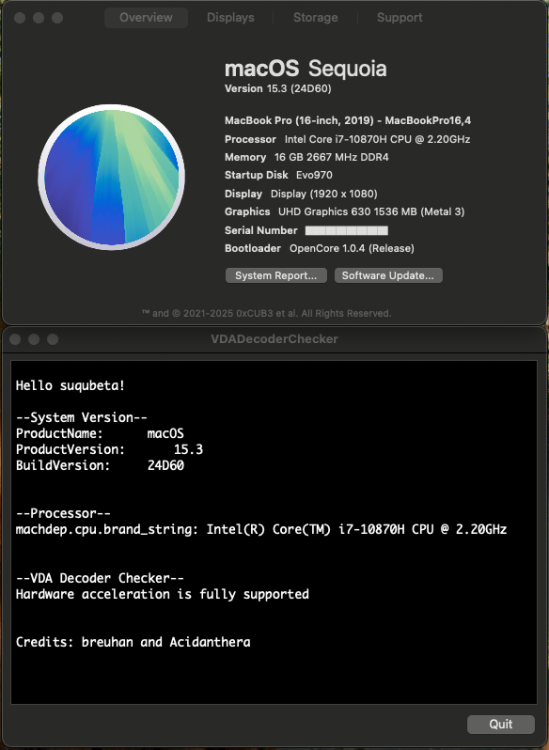Screen dimensions: 549x750
Task: Minimize the VDADecoderChecker window
Action: (33, 339)
